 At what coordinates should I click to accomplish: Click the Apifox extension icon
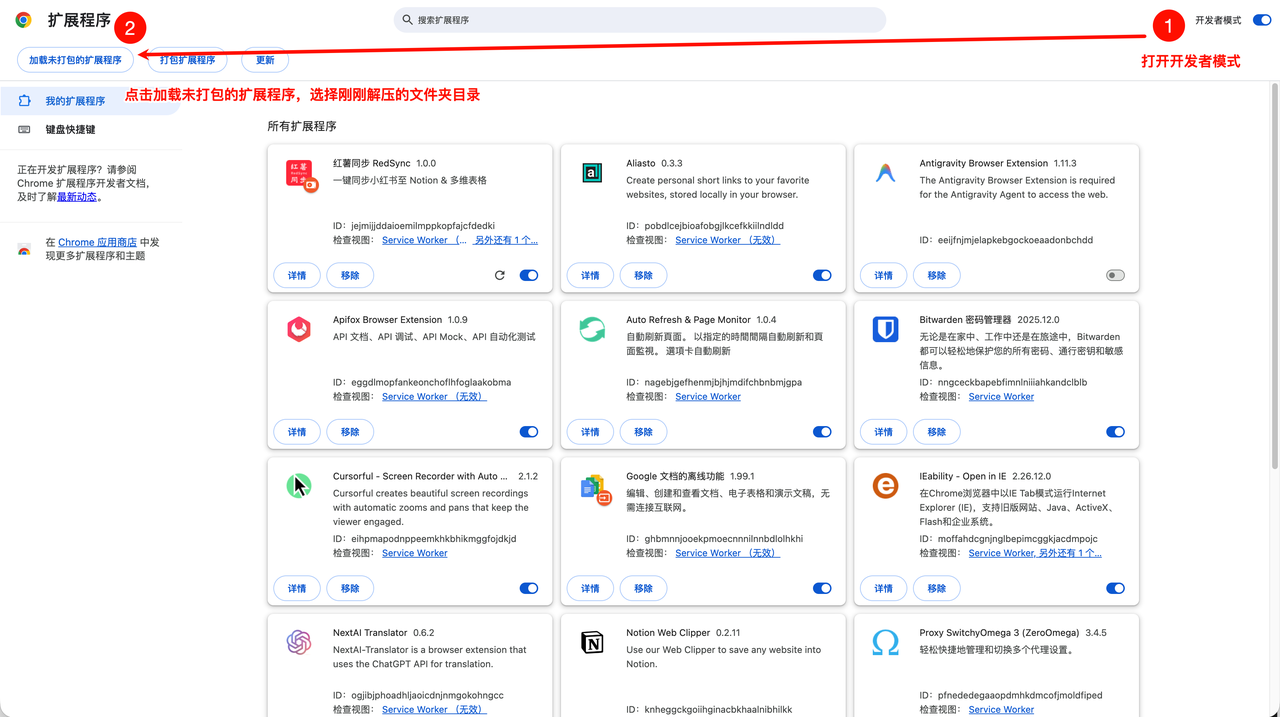click(299, 329)
